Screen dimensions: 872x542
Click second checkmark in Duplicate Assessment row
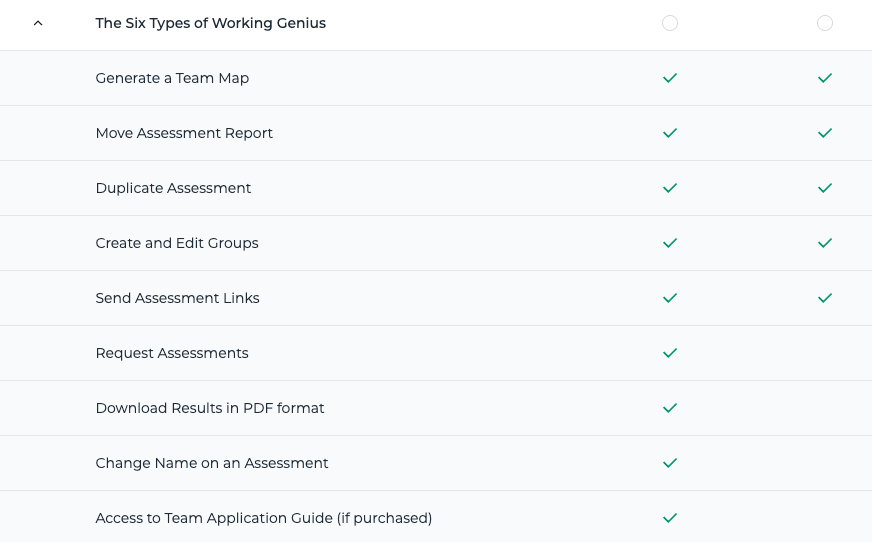(825, 188)
